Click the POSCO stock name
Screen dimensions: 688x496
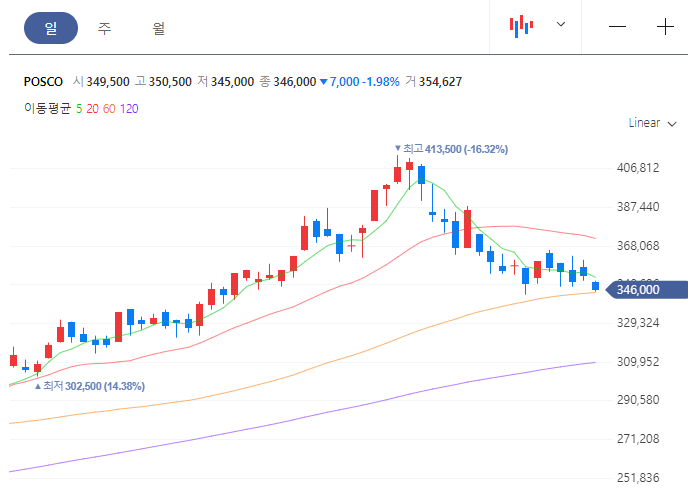43,82
